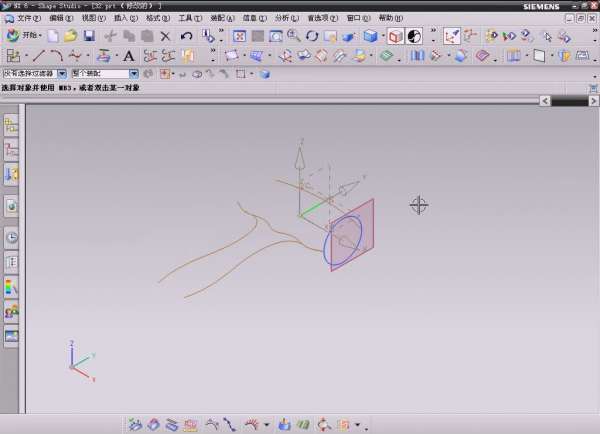Open the 视图 (View) menu
Viewport: 600px width, 434px height.
tap(93, 18)
